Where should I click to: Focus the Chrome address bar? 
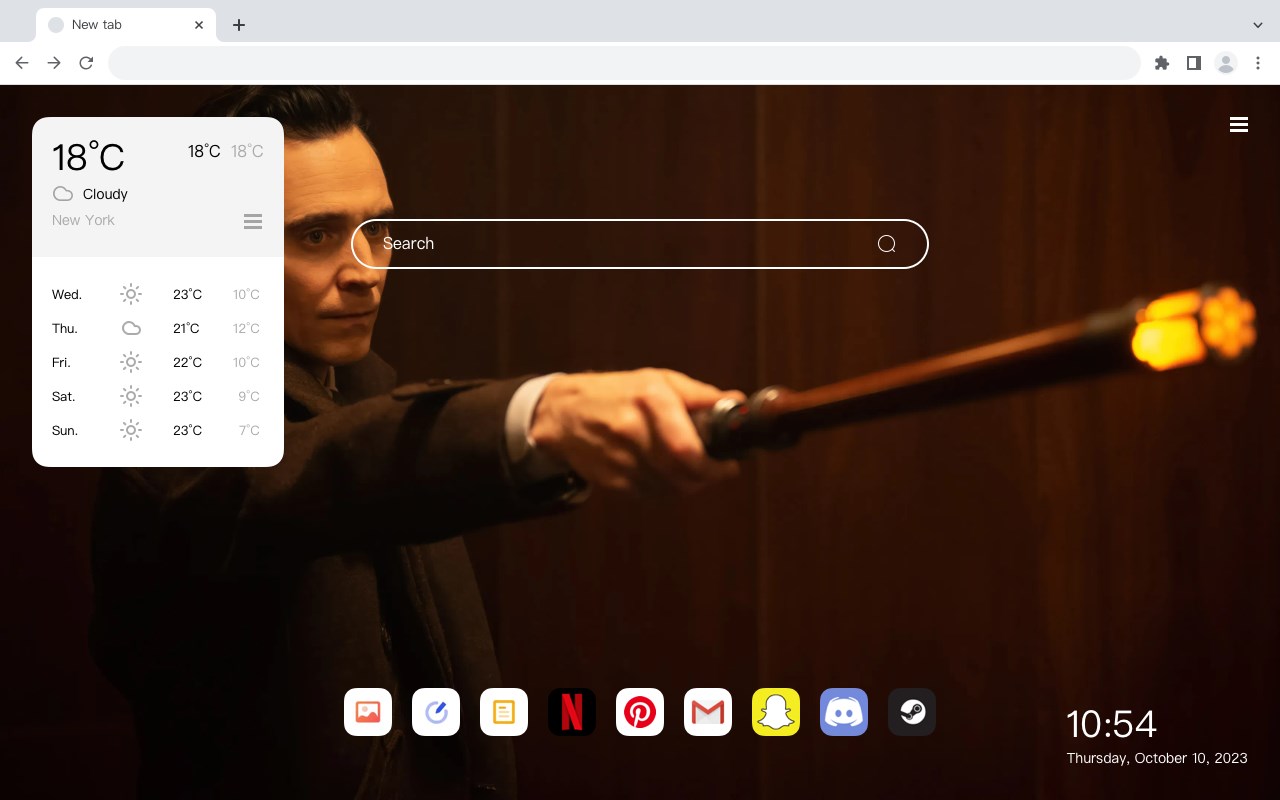pos(624,63)
